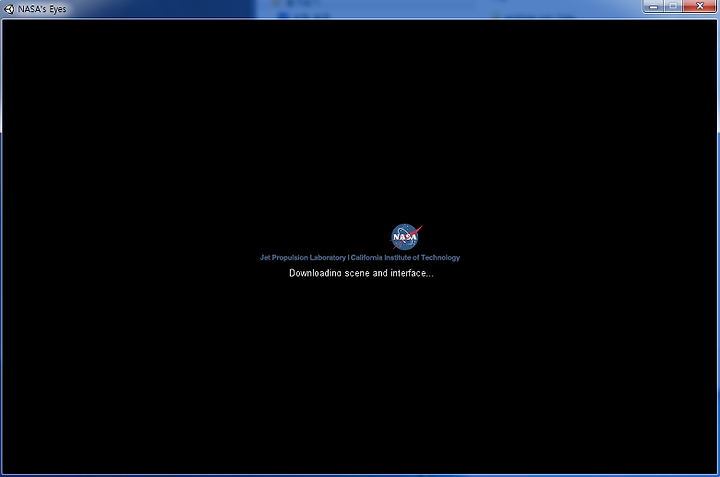Click 'Jet Propulsion Laboratory | California Institute of Technology' text
Image resolution: width=720 pixels, height=477 pixels.
[x=360, y=258]
